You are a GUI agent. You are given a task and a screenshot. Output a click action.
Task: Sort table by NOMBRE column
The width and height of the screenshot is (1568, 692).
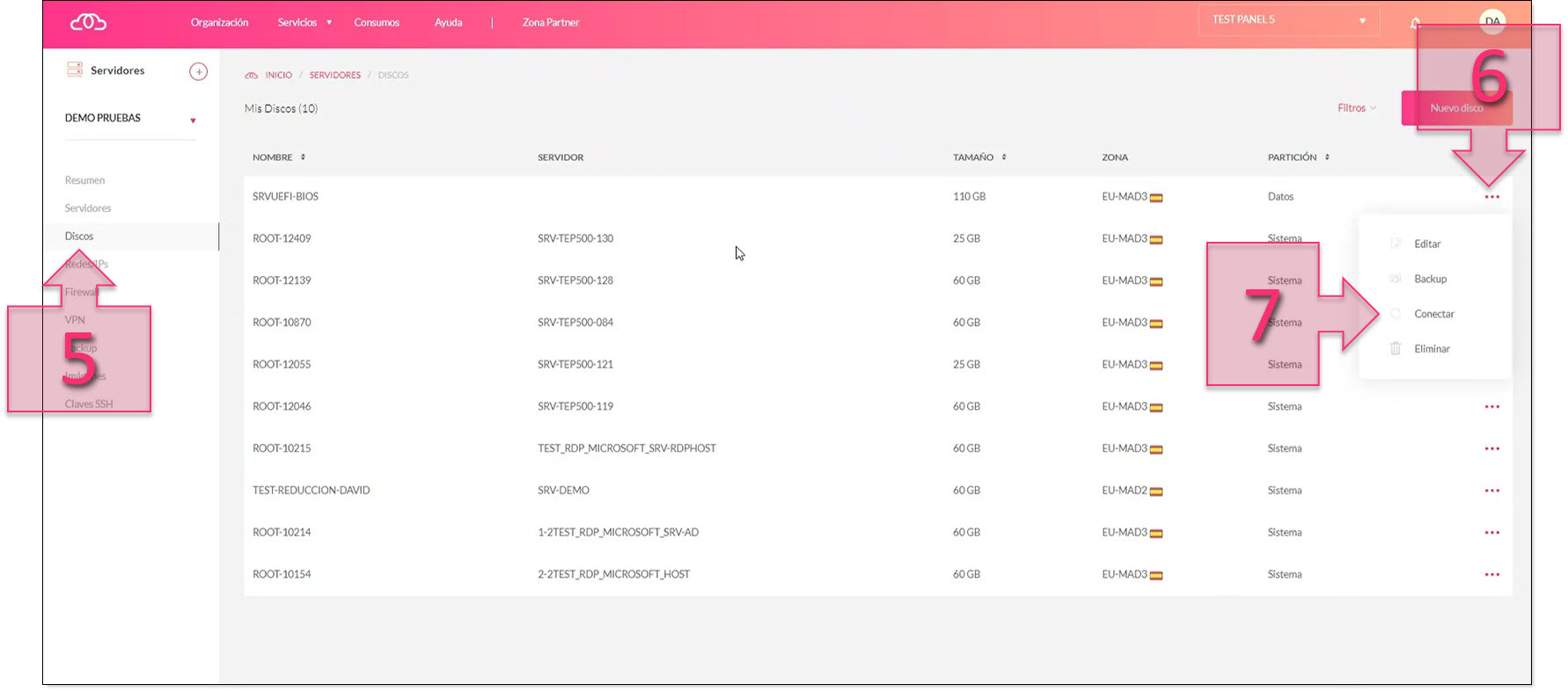click(x=278, y=157)
